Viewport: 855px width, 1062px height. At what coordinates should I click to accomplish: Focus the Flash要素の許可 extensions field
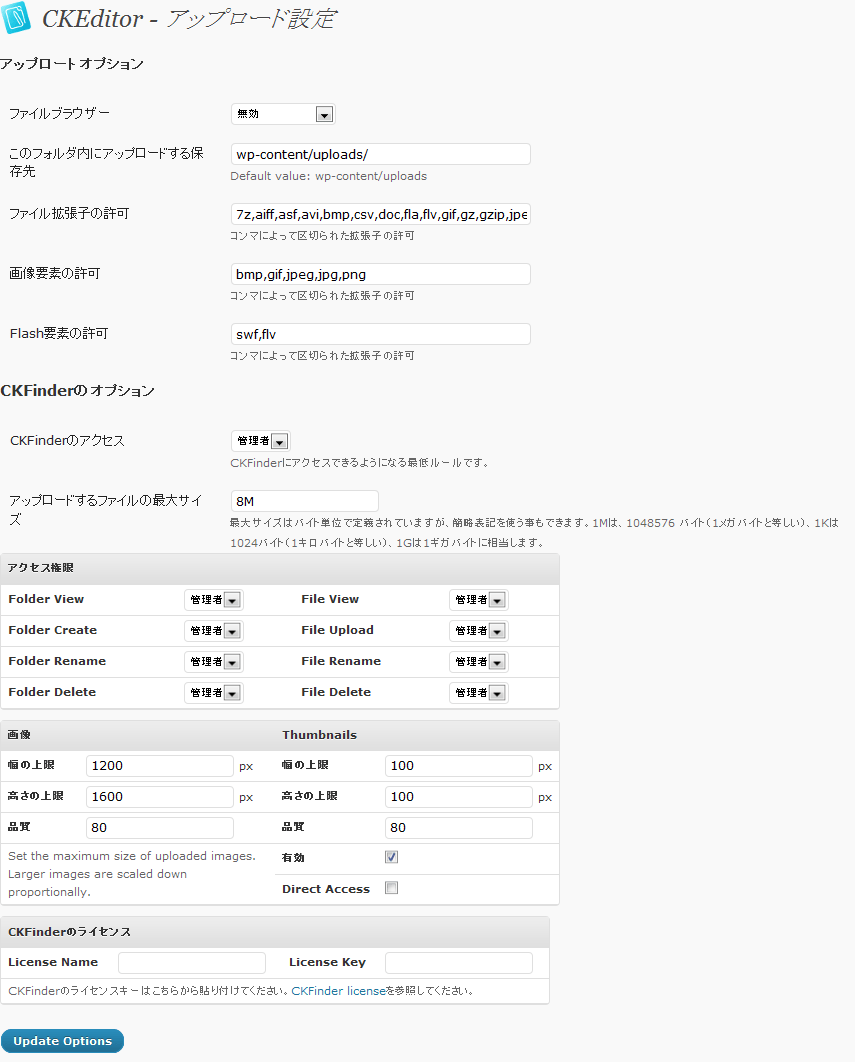pyautogui.click(x=381, y=334)
